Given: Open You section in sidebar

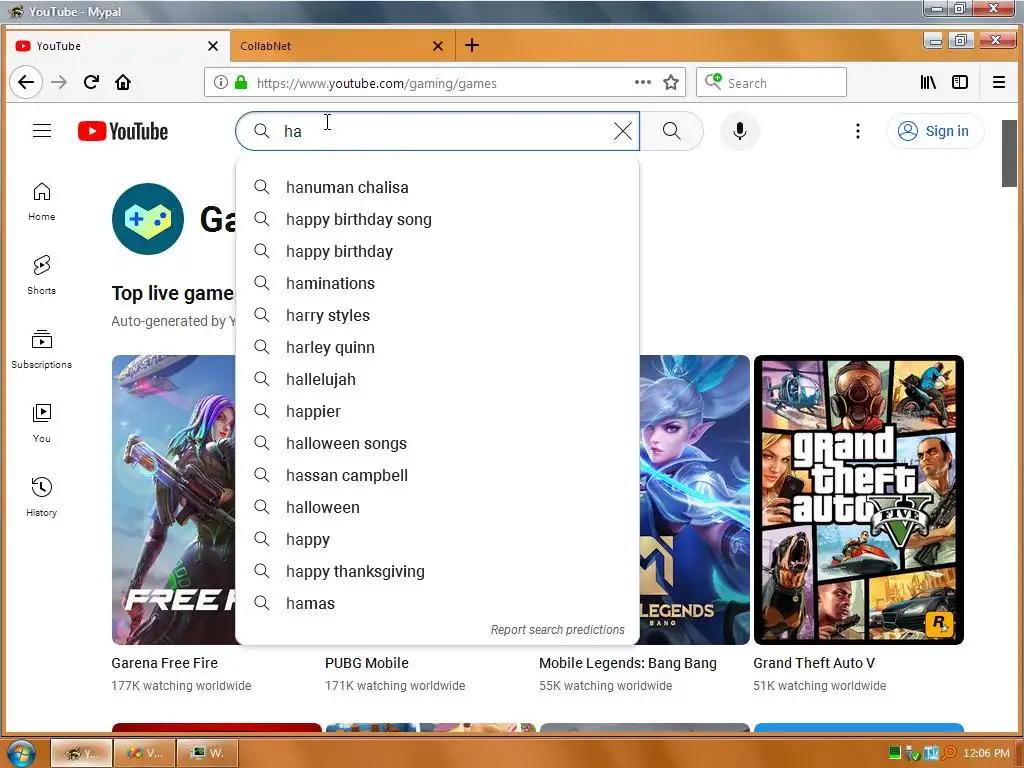Looking at the screenshot, I should [41, 423].
